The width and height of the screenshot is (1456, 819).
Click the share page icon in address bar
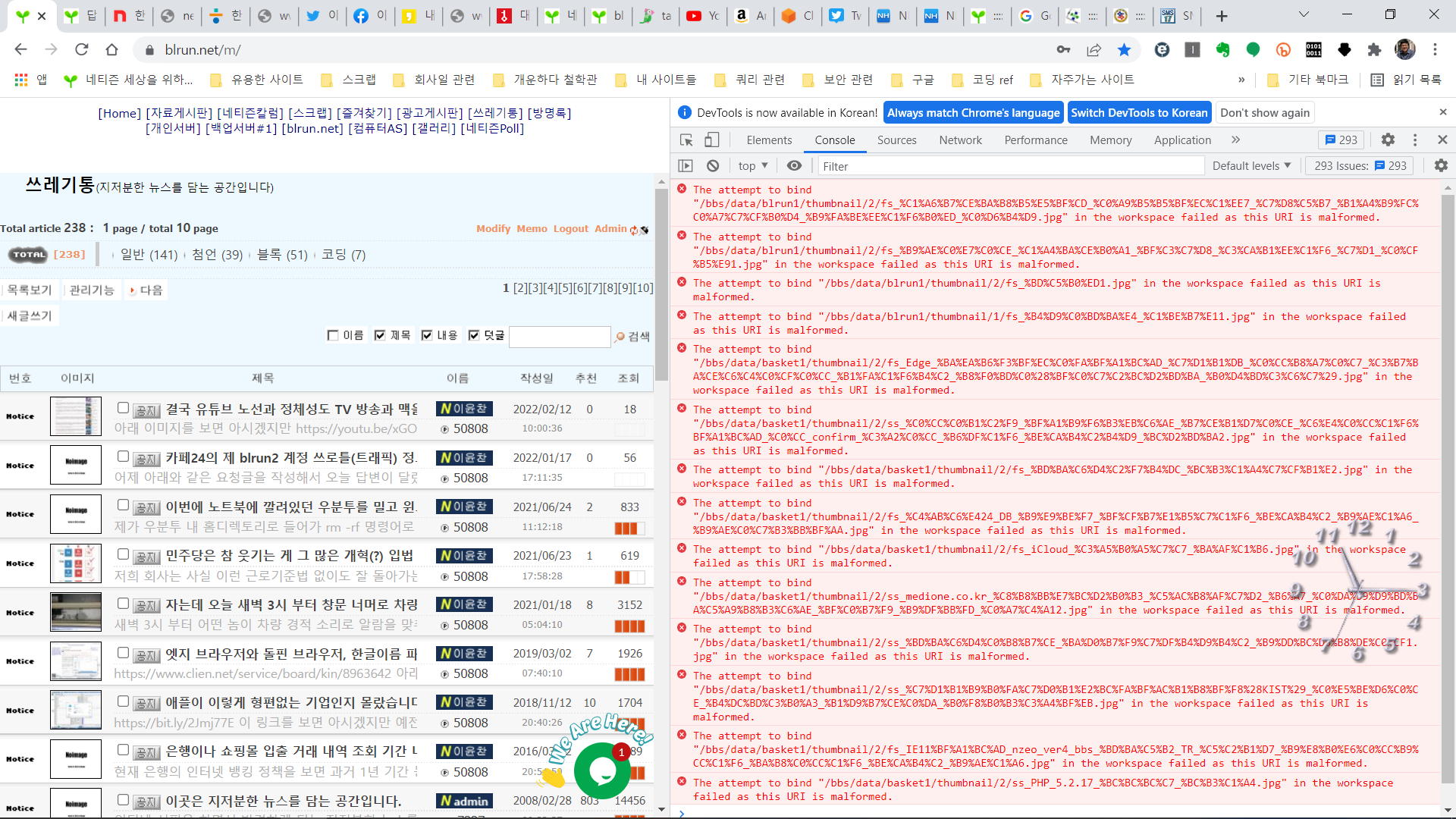point(1094,49)
